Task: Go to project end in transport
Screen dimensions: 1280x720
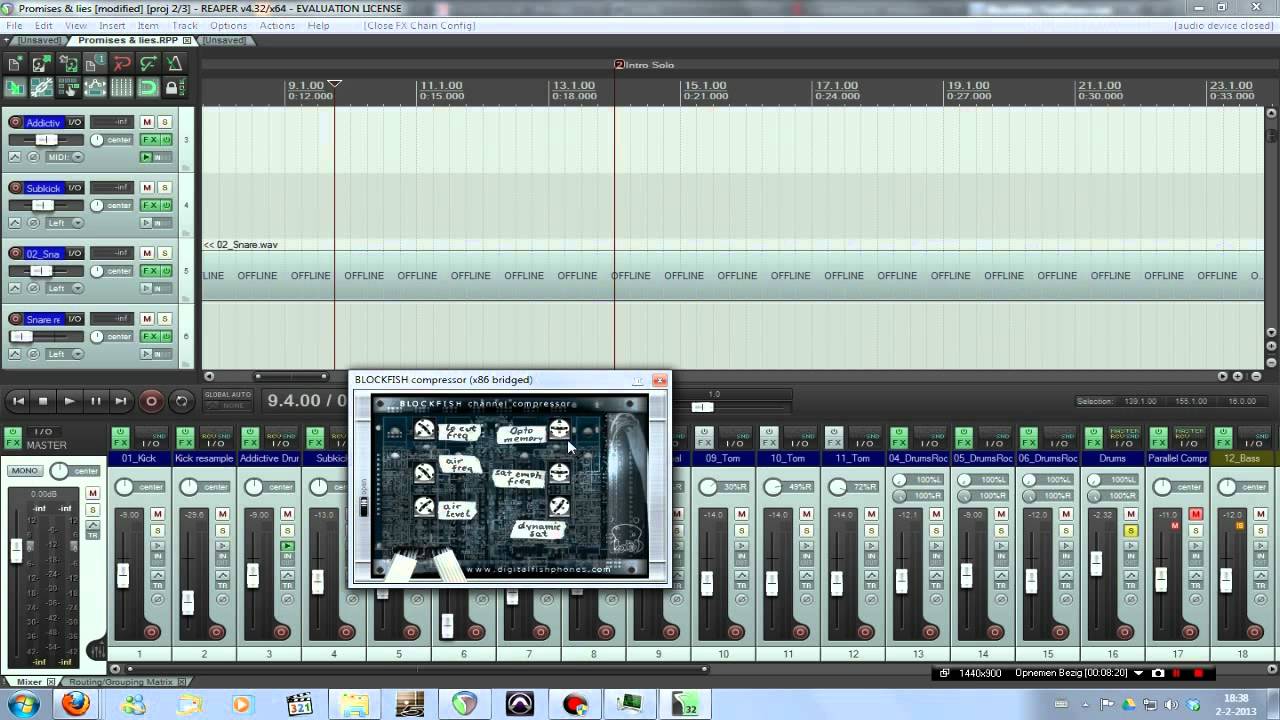Action: tap(121, 401)
